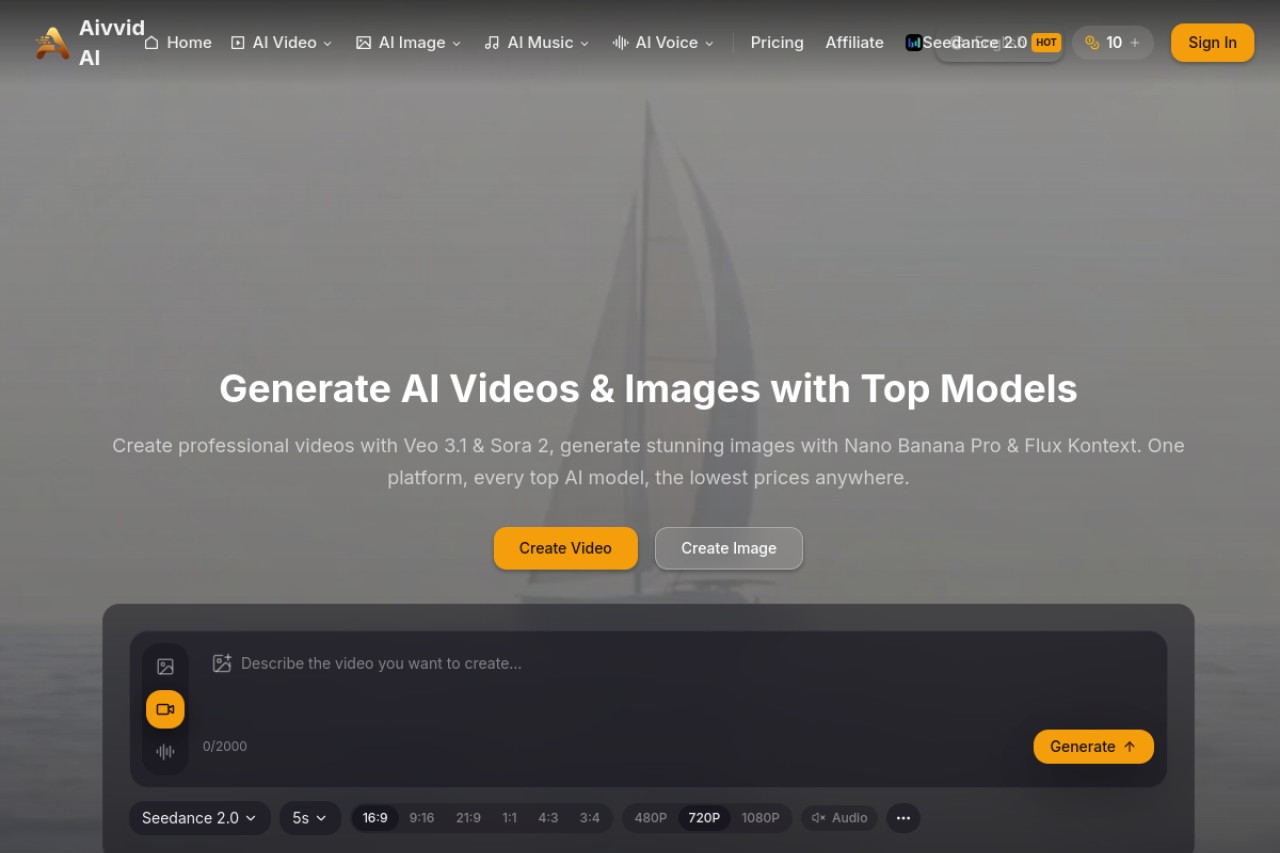Pick the 4:3 aspect ratio
Viewport: 1280px width, 853px height.
pos(548,818)
